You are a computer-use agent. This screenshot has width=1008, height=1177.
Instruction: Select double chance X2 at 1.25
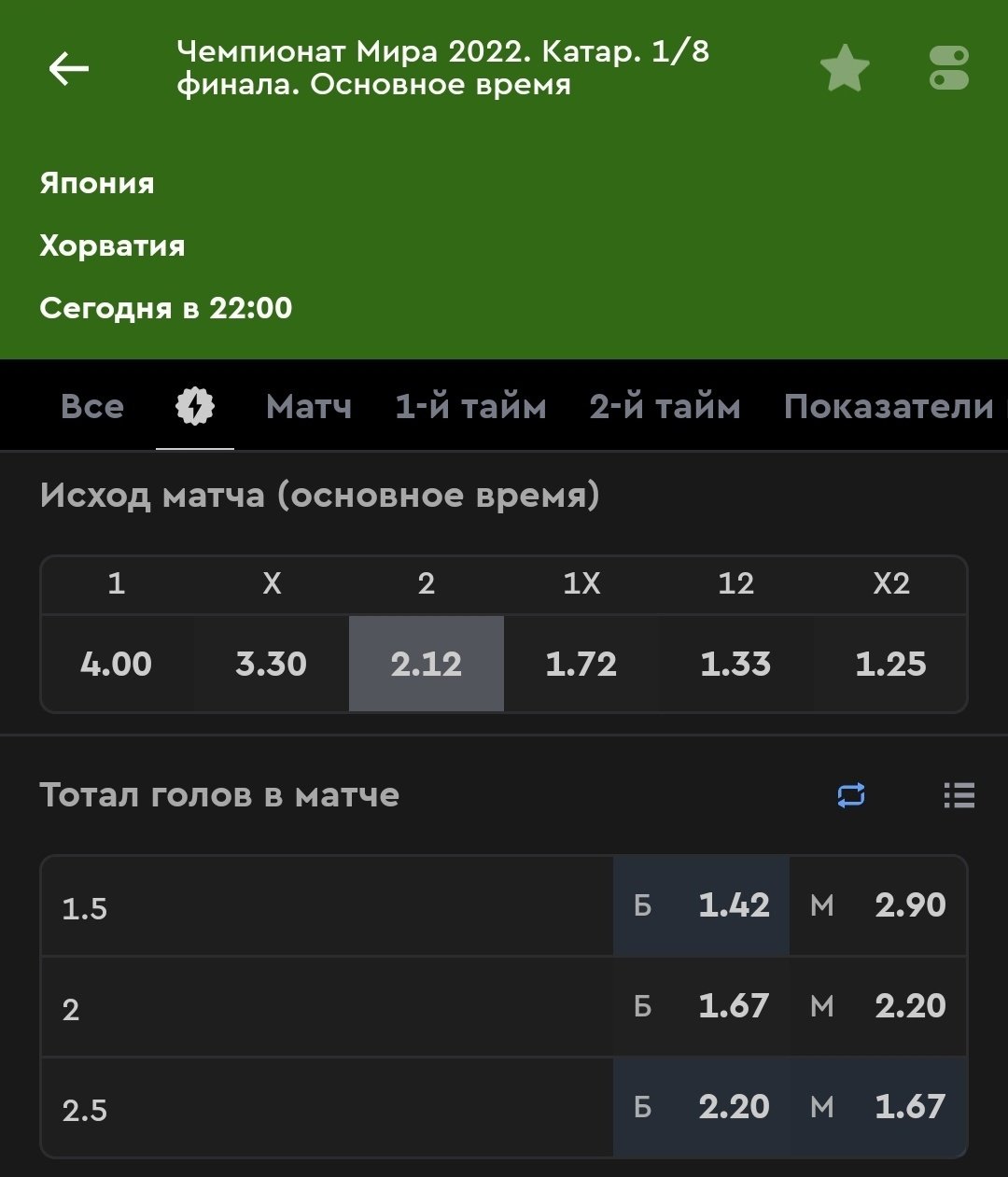click(x=890, y=664)
